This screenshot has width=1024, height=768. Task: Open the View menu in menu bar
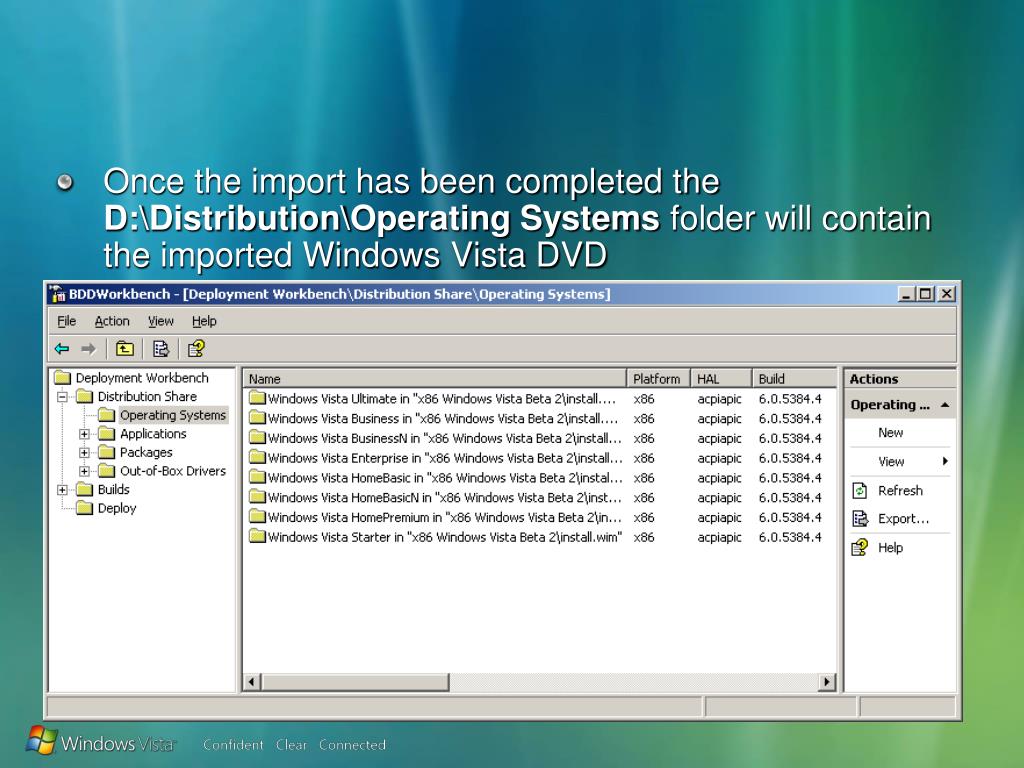point(161,321)
